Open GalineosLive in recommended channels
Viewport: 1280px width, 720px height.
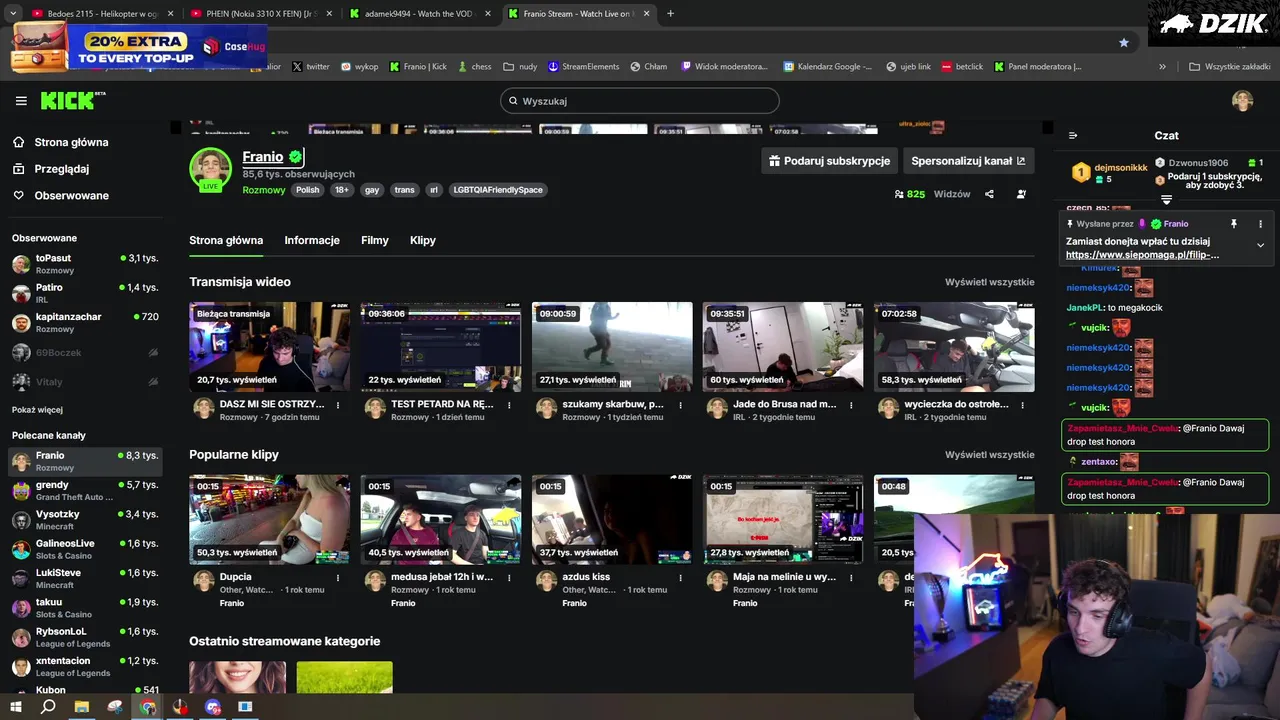85,549
